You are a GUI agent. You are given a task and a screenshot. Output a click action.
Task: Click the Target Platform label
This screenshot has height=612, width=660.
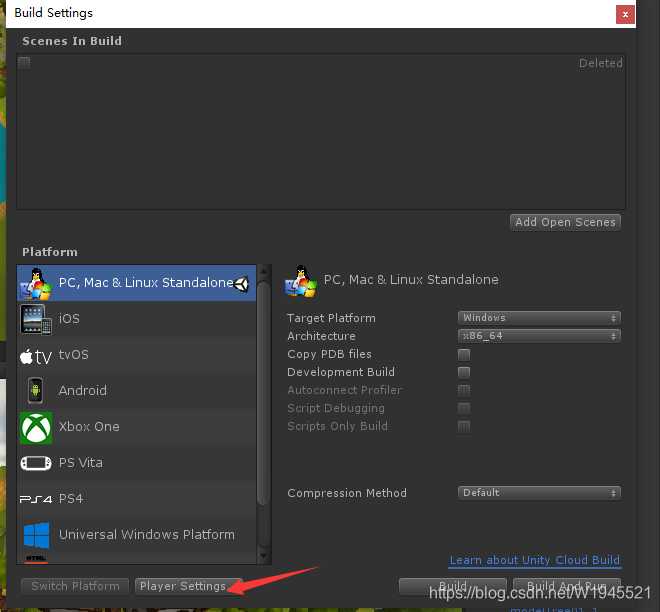pyautogui.click(x=331, y=318)
